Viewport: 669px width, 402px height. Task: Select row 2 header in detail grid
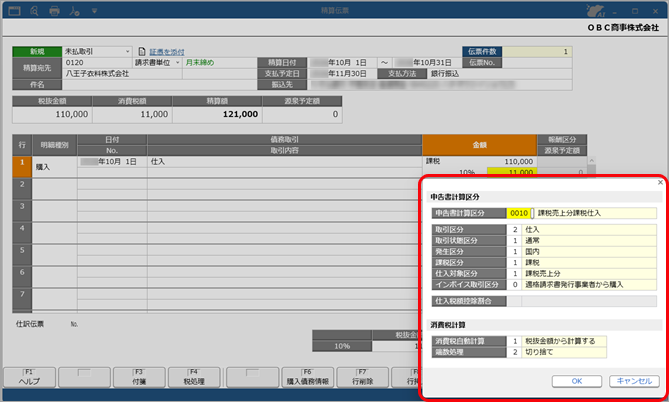coord(22,189)
